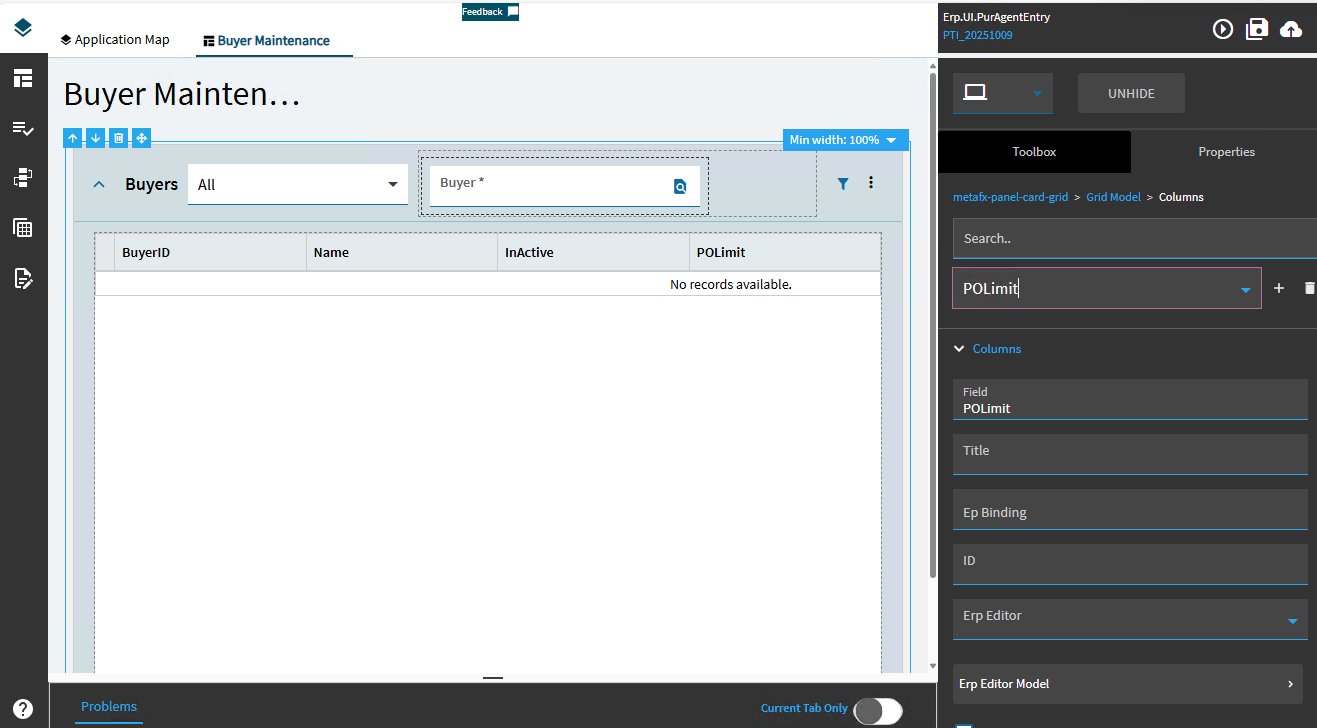Click the InActive column header

click(x=593, y=253)
